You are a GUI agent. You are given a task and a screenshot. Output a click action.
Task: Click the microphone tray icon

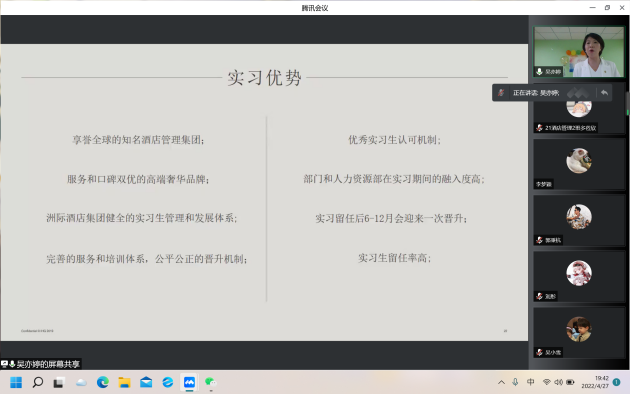(x=515, y=382)
